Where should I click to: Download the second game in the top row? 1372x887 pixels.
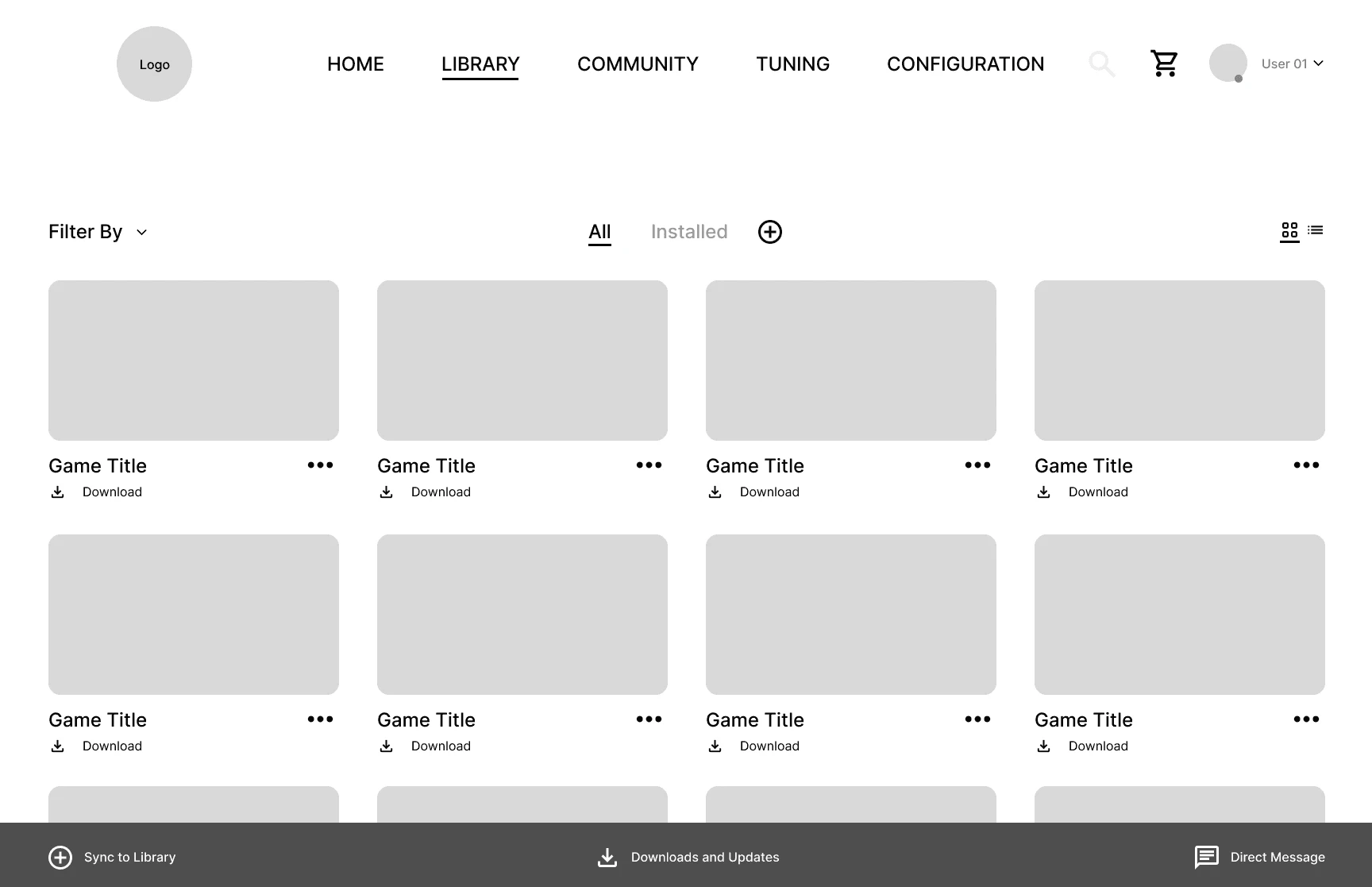(425, 492)
